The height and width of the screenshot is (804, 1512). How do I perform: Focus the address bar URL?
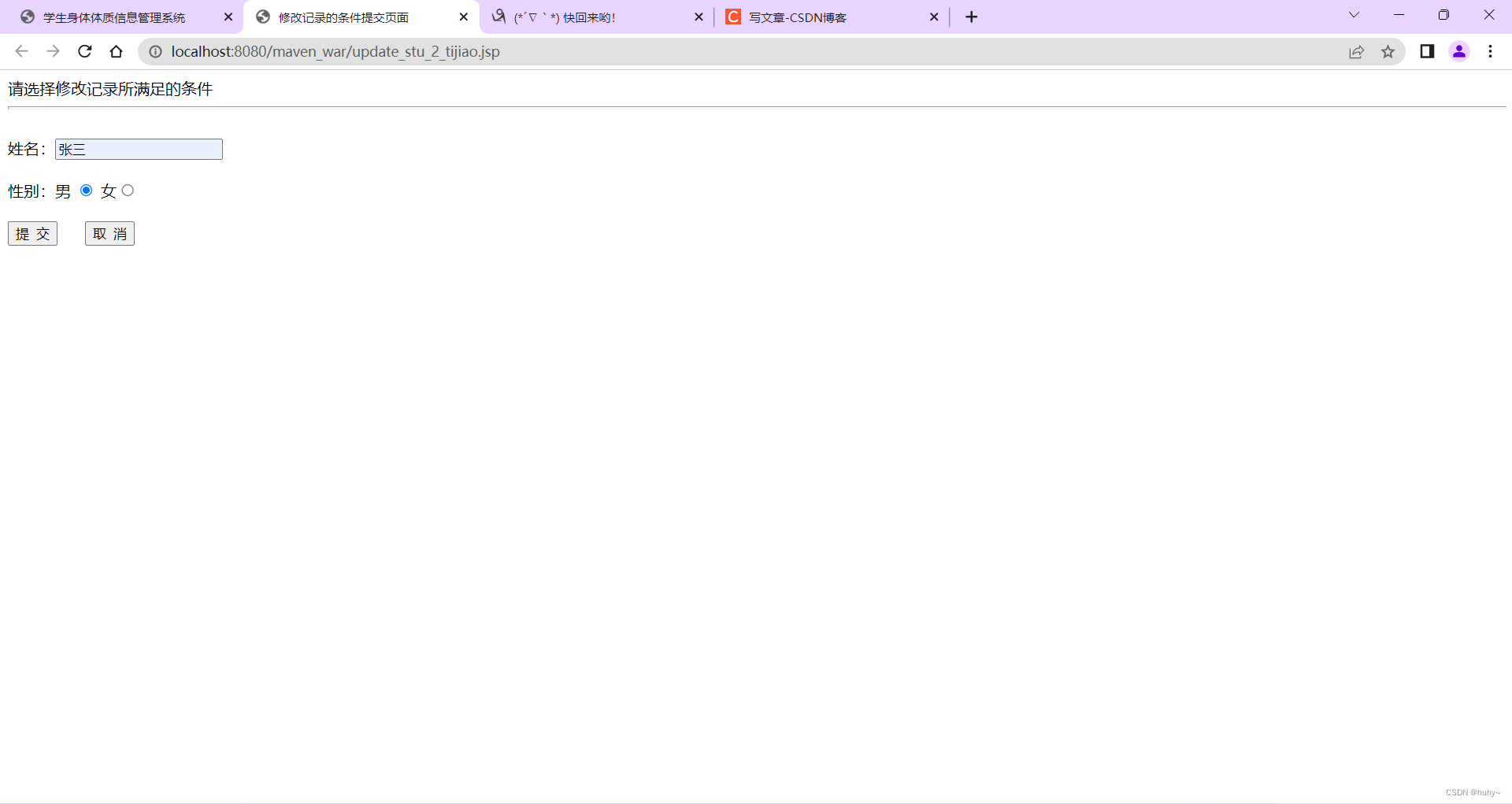tap(335, 51)
